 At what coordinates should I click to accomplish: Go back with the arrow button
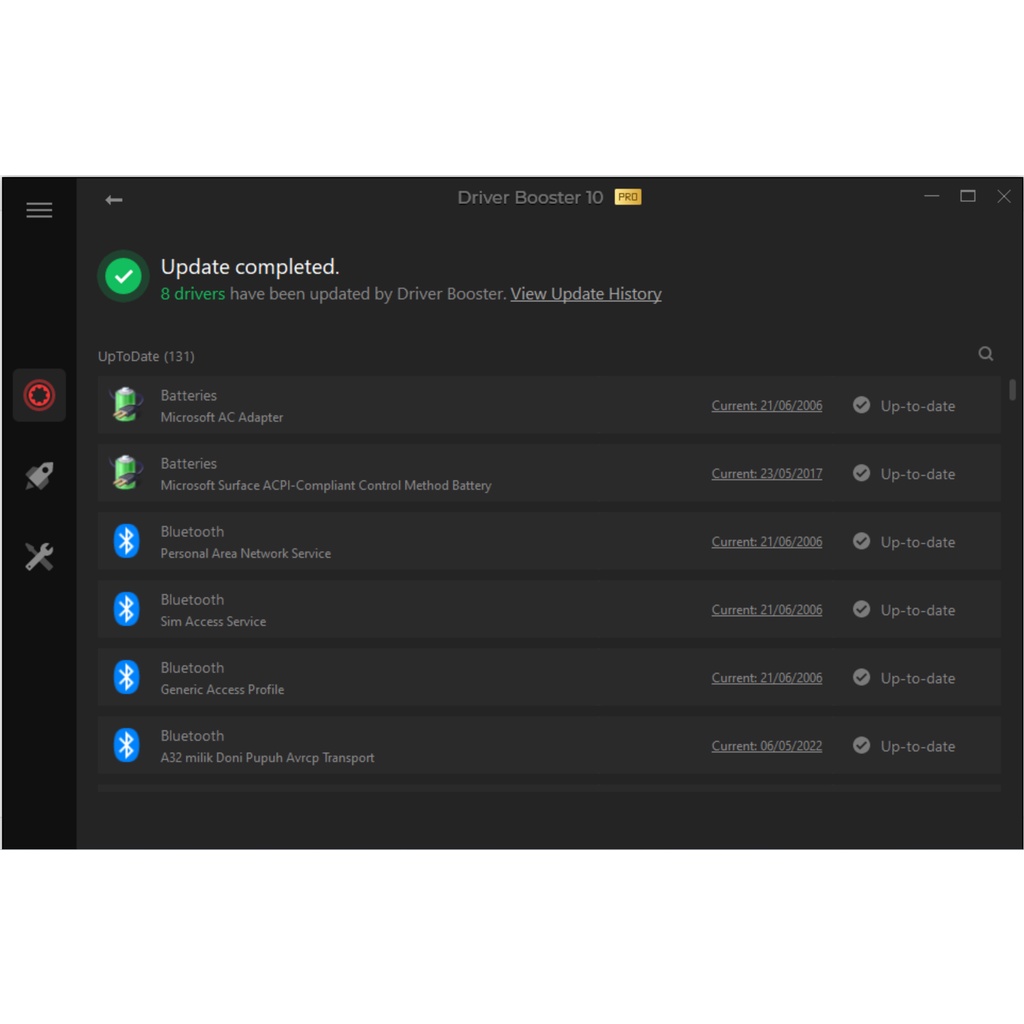(x=114, y=200)
